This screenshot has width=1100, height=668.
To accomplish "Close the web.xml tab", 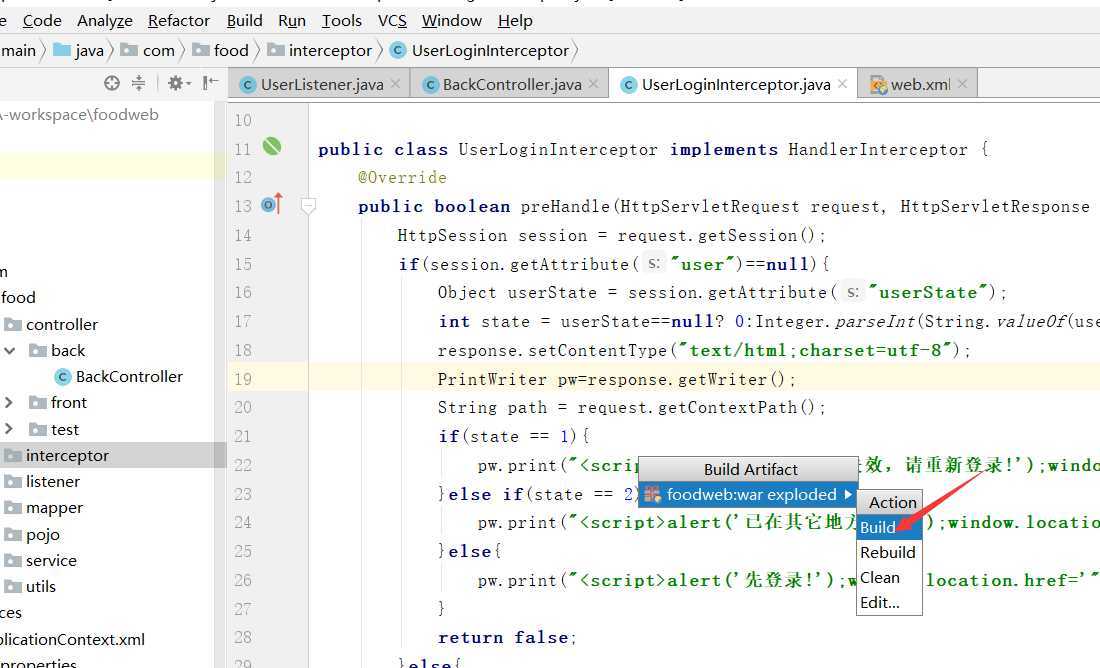I will tap(962, 84).
